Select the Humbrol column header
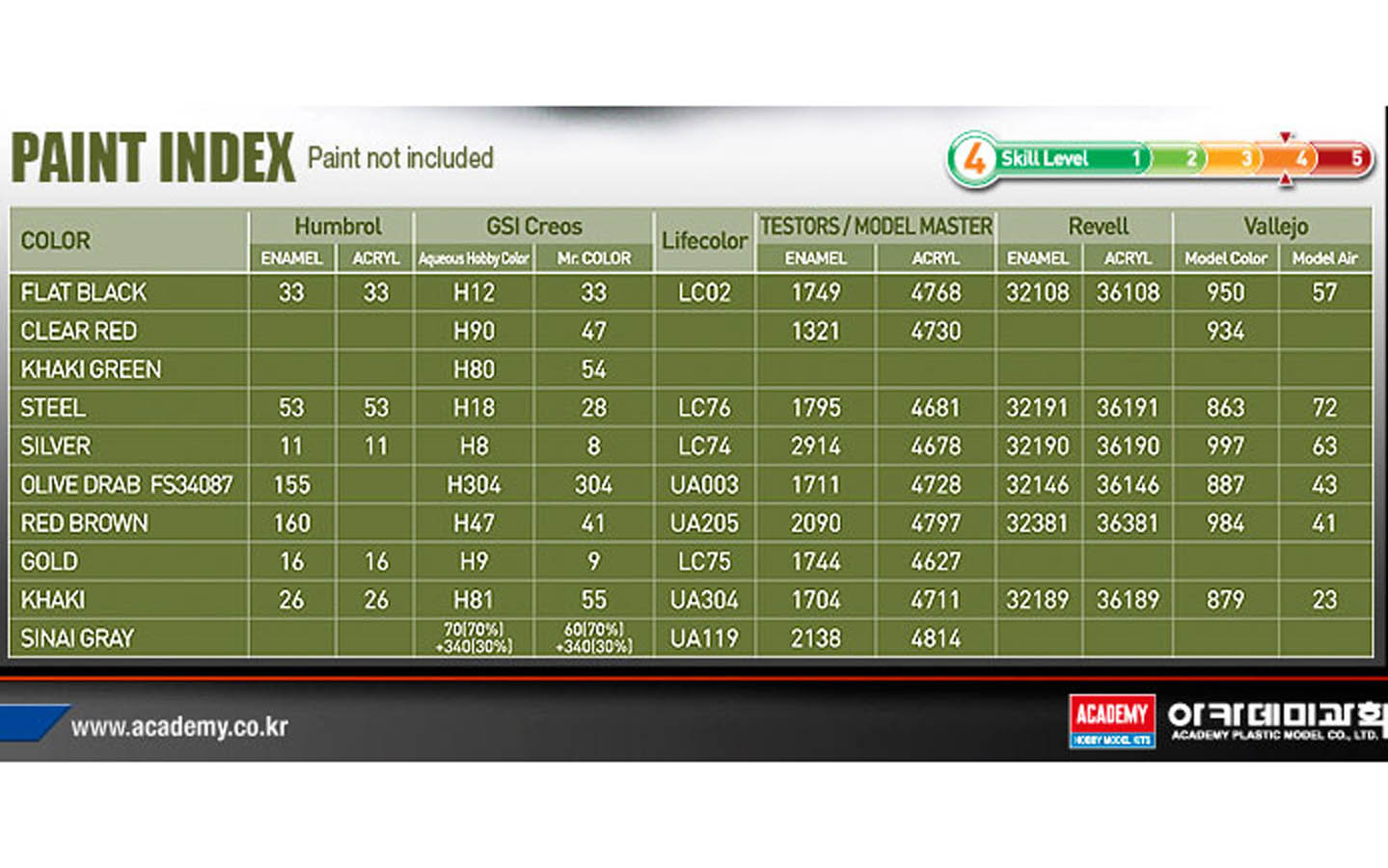1388x868 pixels. [337, 227]
